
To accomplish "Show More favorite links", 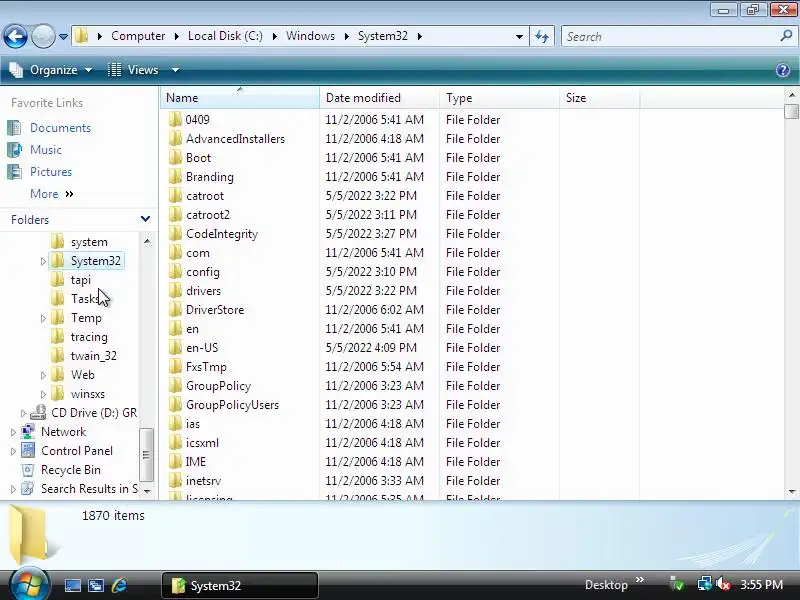I will coord(52,194).
